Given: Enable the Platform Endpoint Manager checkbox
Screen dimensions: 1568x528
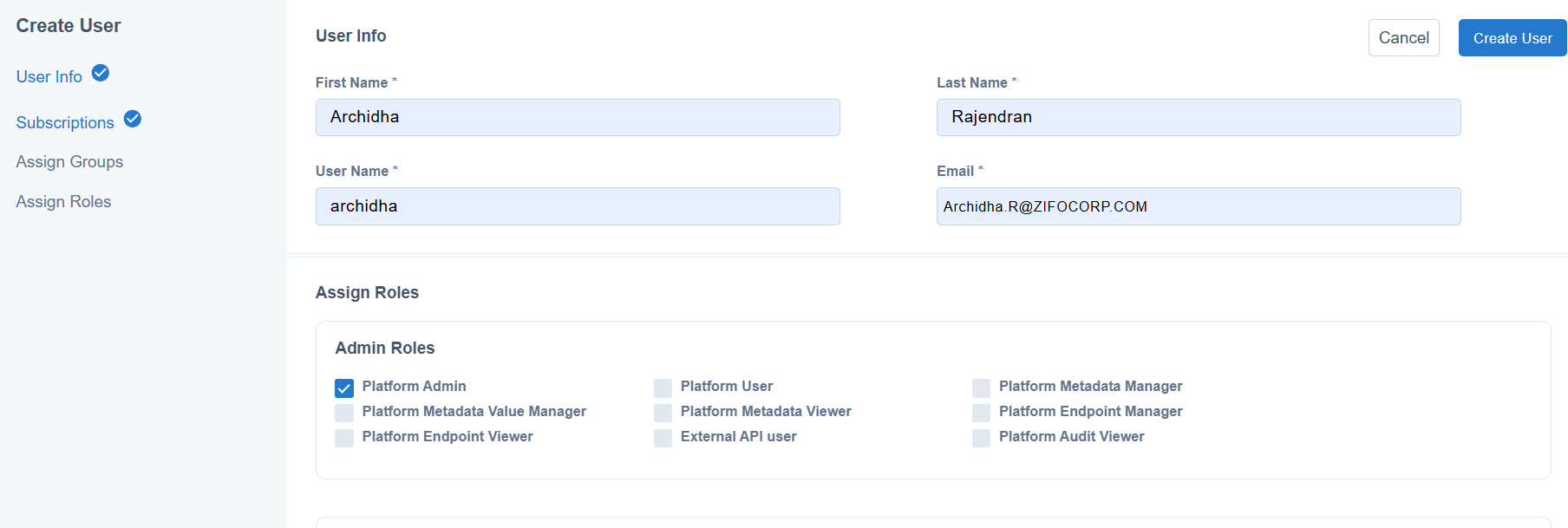Looking at the screenshot, I should (x=981, y=413).
